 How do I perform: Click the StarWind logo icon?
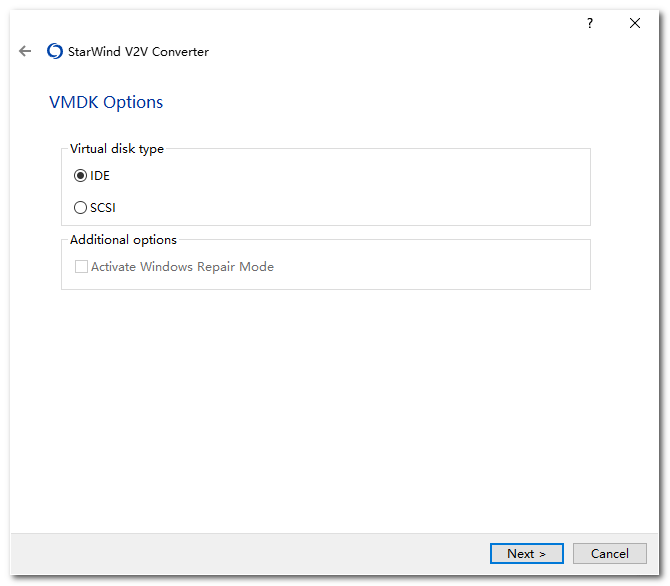pyautogui.click(x=55, y=52)
